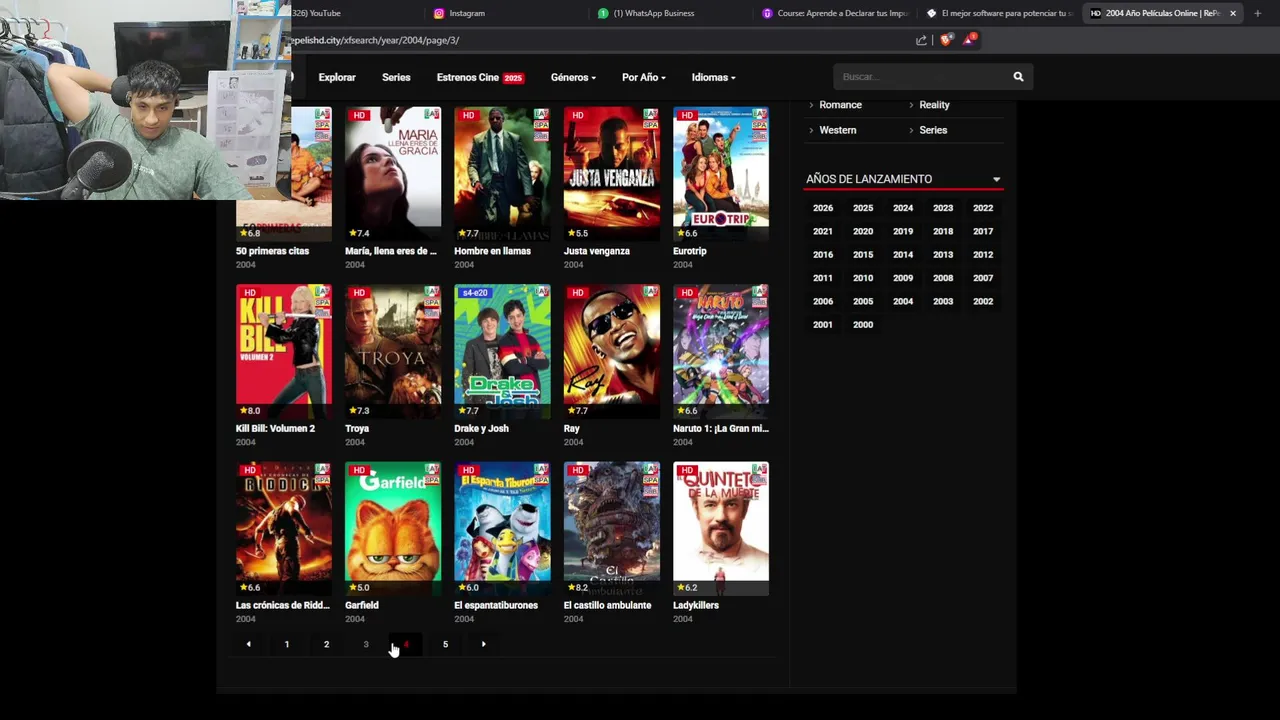Open the Troya movie poster
This screenshot has height=720, width=1280.
pos(393,351)
